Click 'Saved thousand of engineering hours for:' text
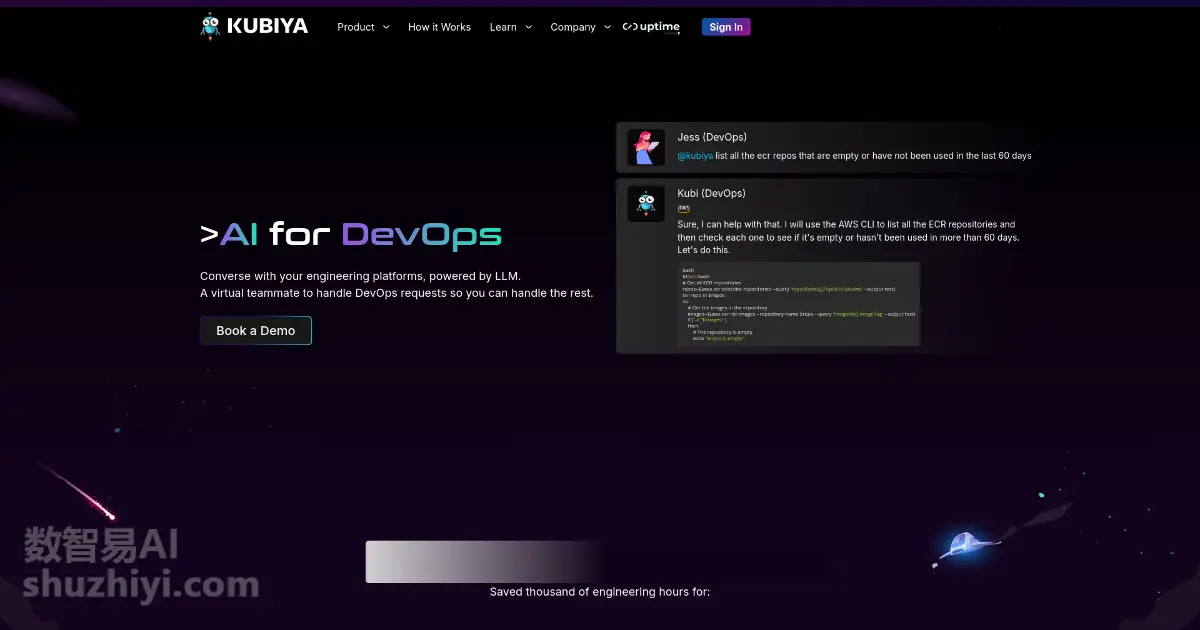The image size is (1200, 630). pos(600,592)
